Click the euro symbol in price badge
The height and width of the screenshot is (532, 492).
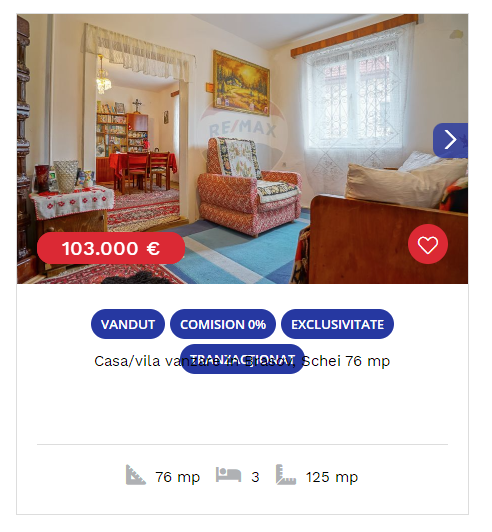pyautogui.click(x=153, y=248)
